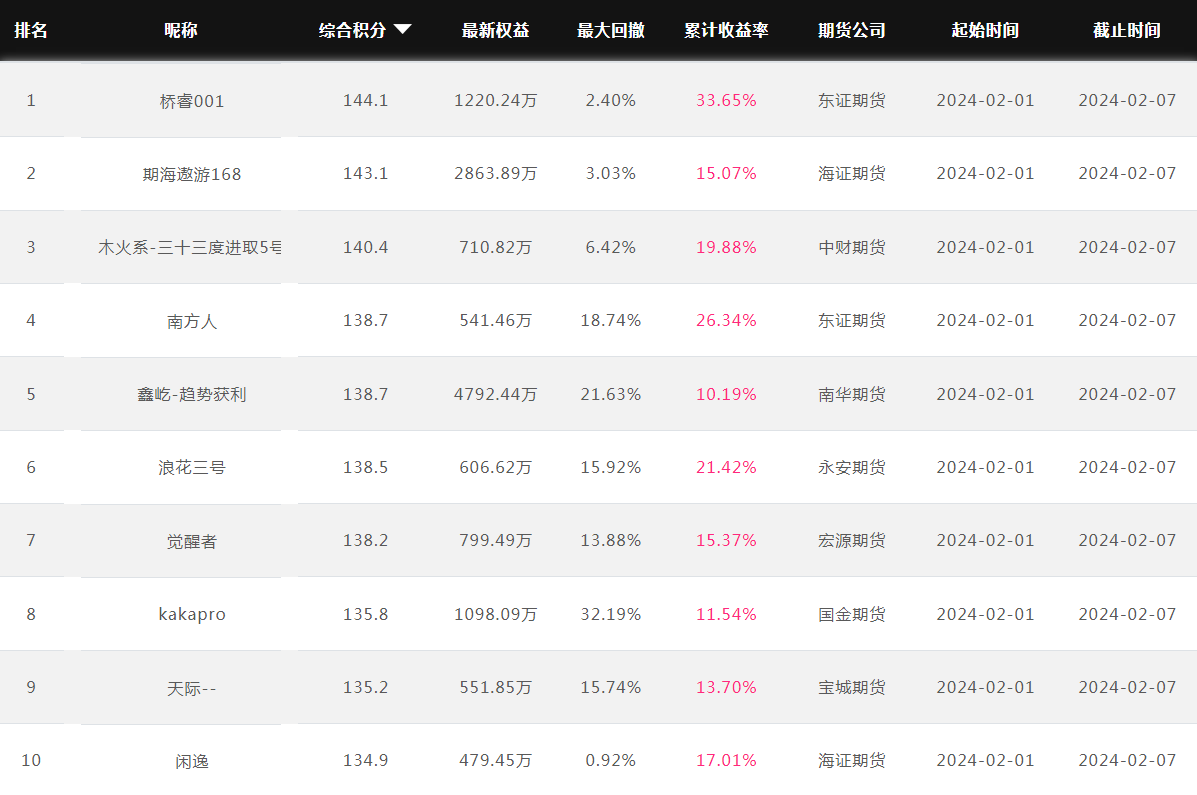Click 东证期货 in the 桥睿001 row

852,100
